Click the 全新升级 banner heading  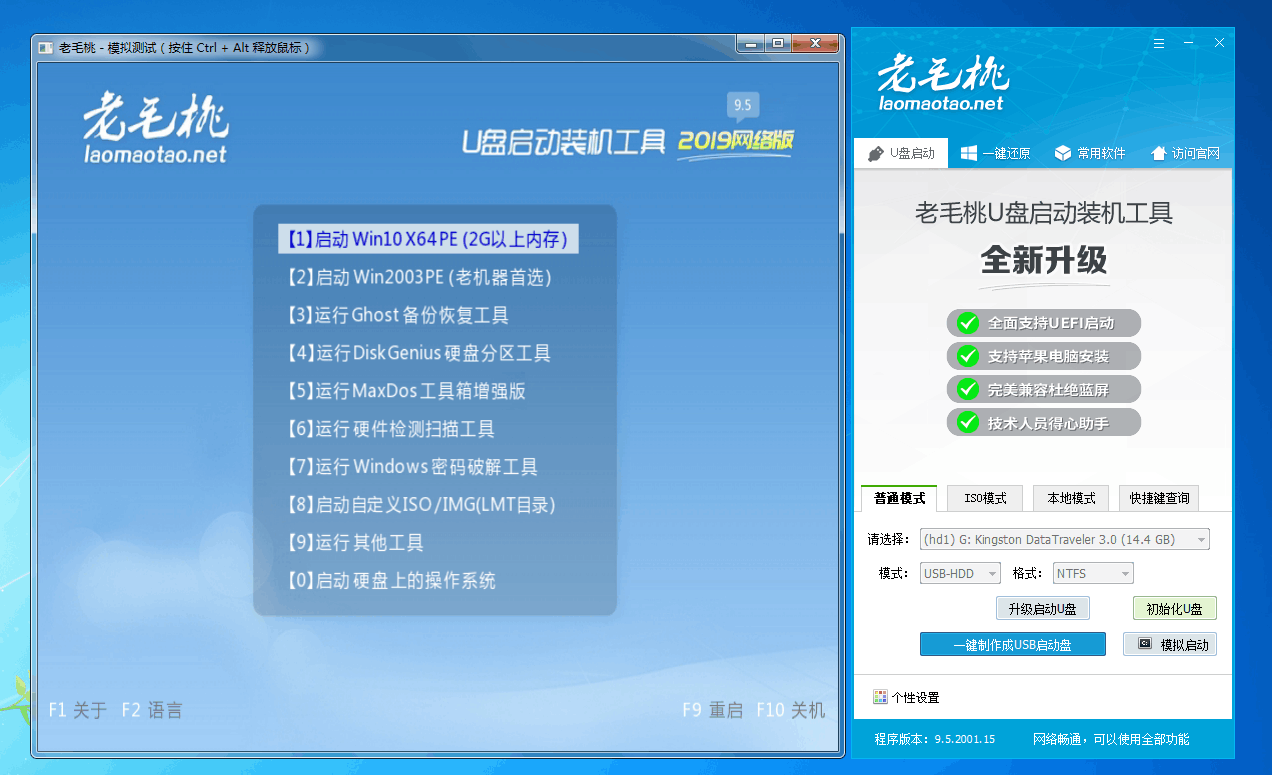[x=1044, y=260]
